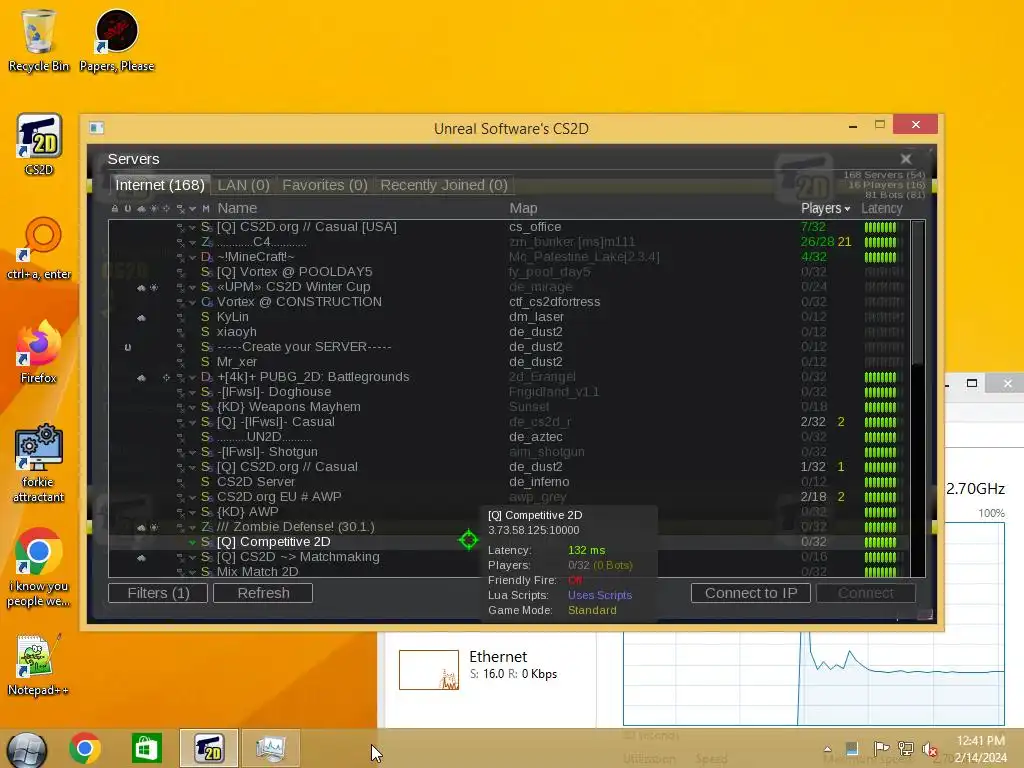The image size is (1024, 768).
Task: Click the cloud icon on the KyLin row
Action: pos(141,317)
